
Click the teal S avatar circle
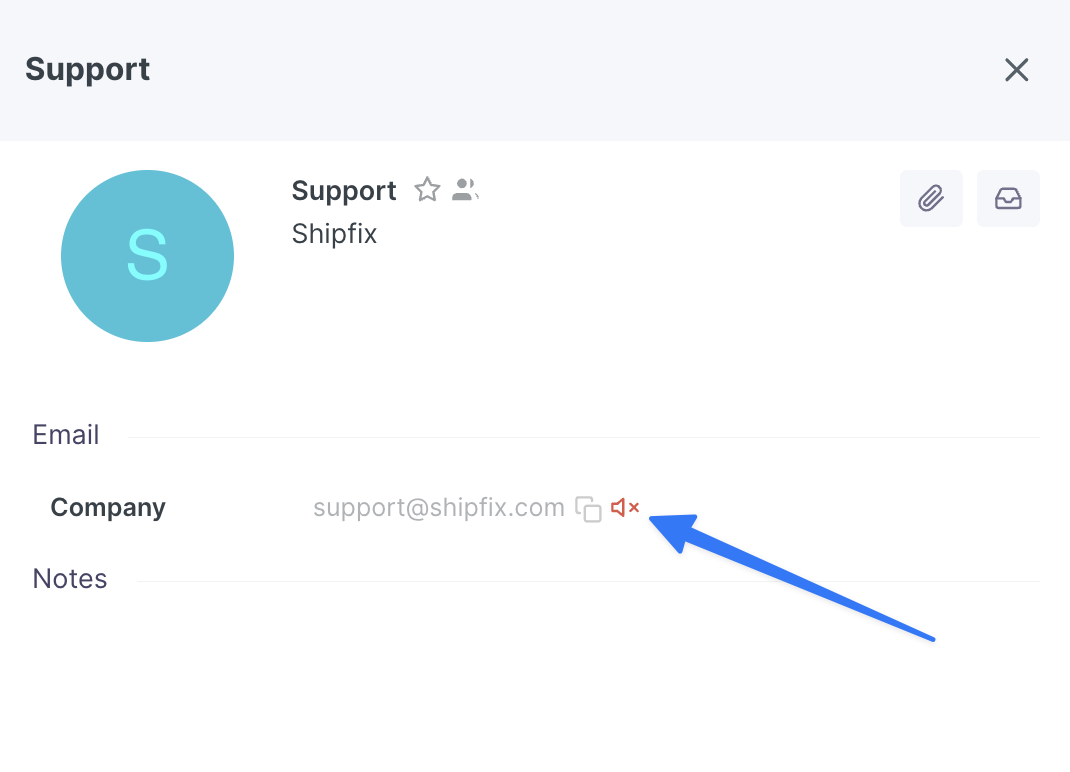pos(147,256)
